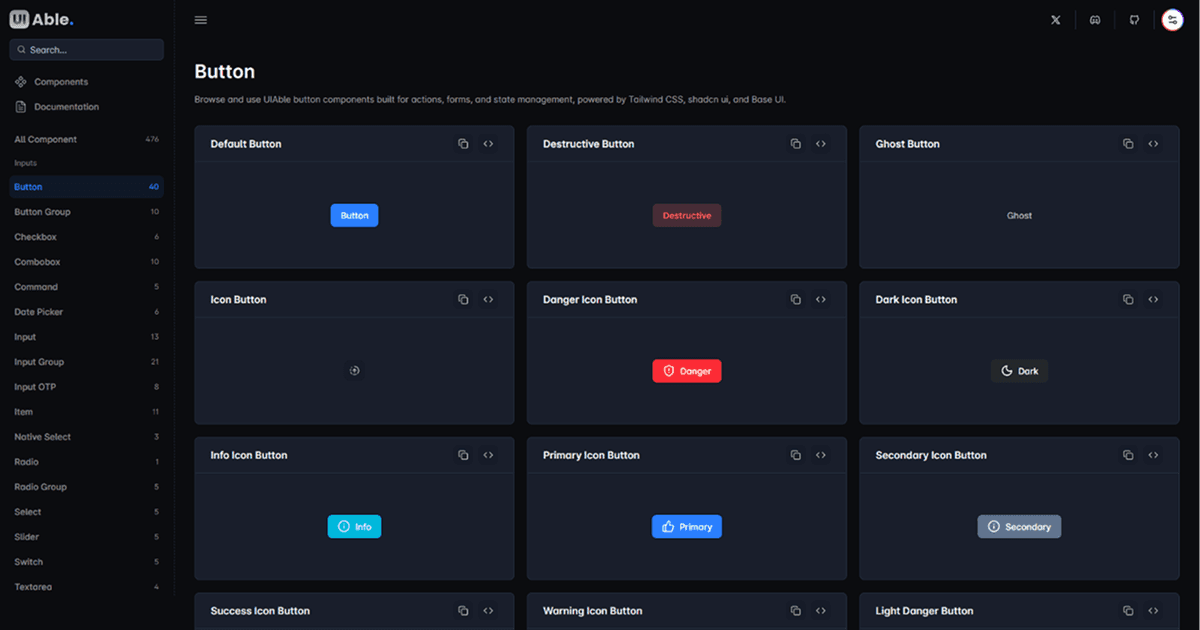Viewport: 1200px width, 630px height.
Task: Click the Primary thumbs-up demo button
Action: [687, 526]
